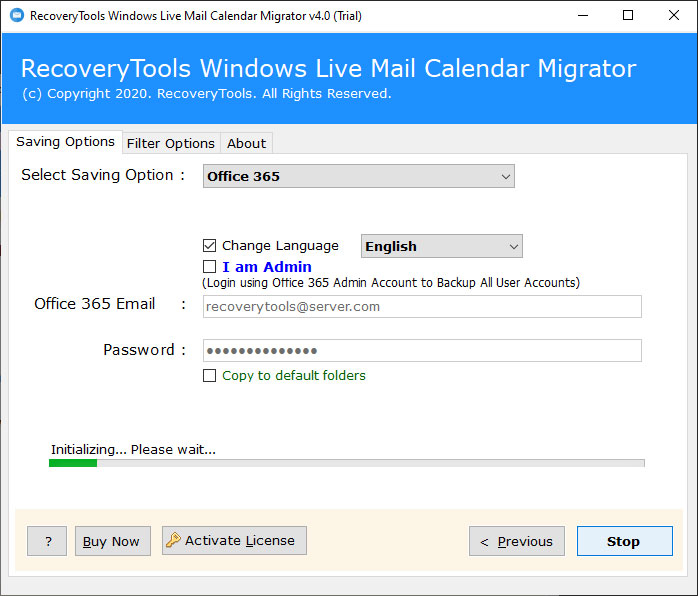Image resolution: width=698 pixels, height=596 pixels.
Task: Stop the migration with Stop button
Action: pyautogui.click(x=625, y=541)
